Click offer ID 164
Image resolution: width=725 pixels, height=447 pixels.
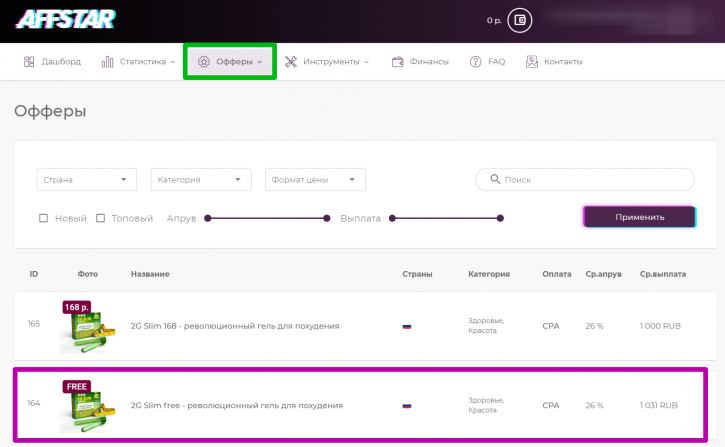point(34,403)
